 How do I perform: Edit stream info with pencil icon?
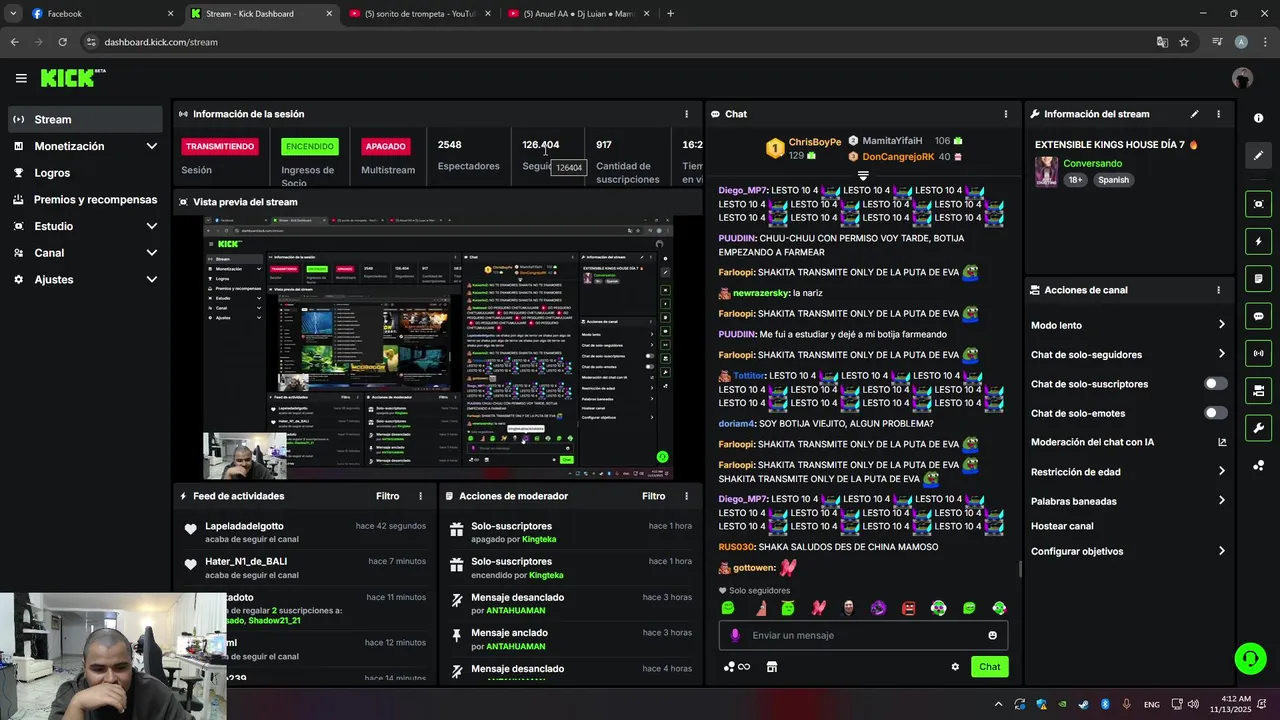(1194, 114)
